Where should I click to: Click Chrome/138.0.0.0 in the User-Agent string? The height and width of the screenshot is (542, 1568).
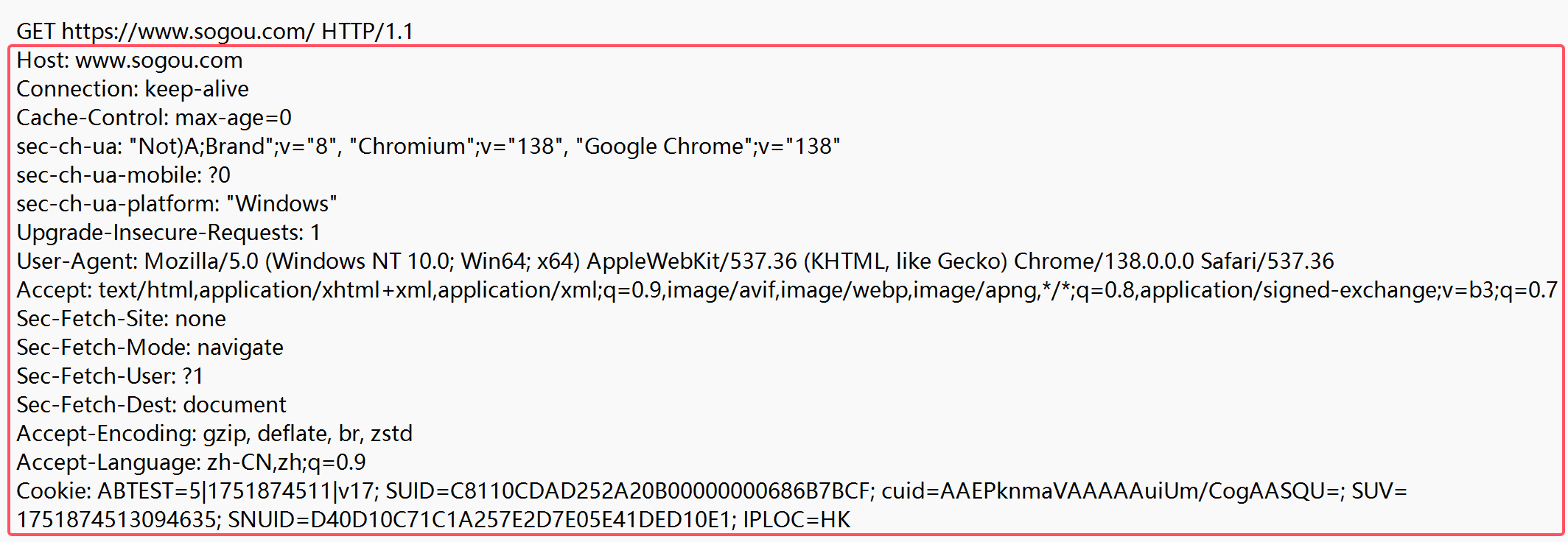click(x=1103, y=261)
